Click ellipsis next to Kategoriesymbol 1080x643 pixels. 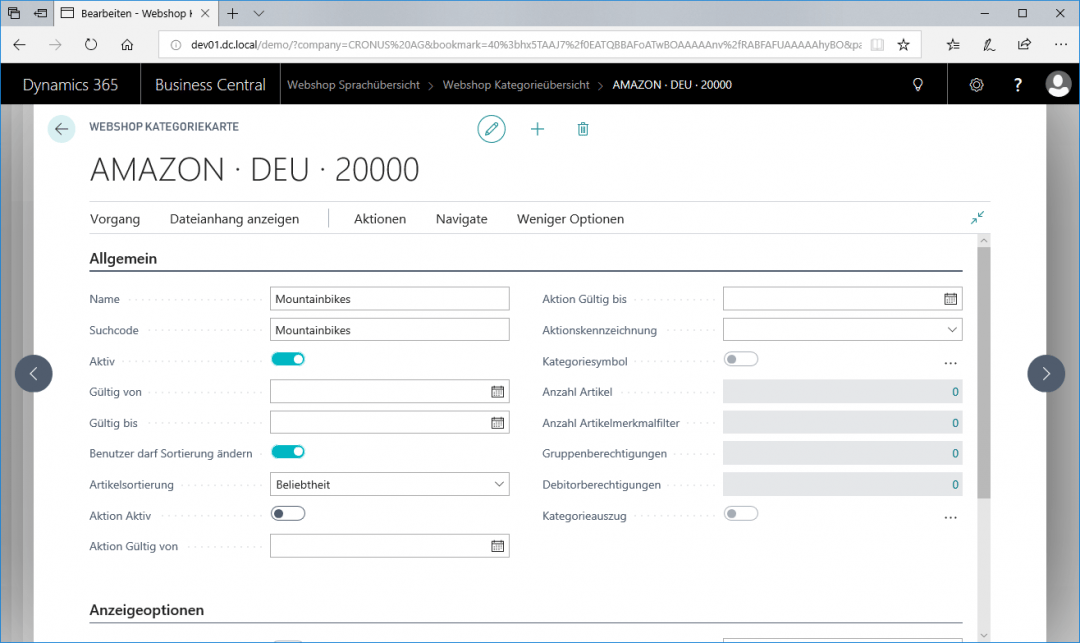(951, 363)
